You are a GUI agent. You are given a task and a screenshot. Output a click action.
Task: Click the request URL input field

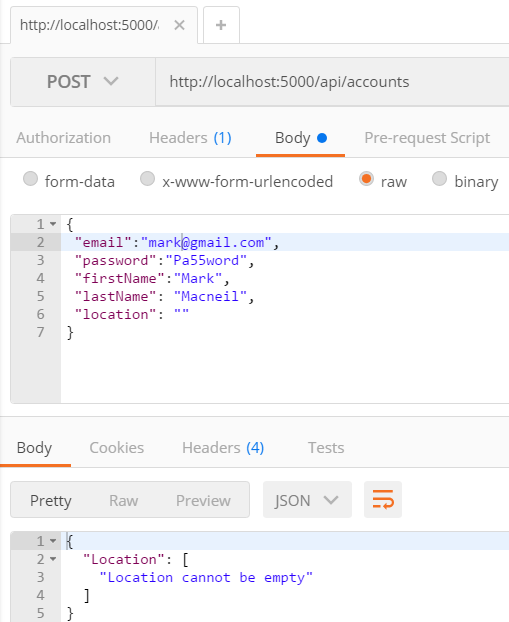click(332, 82)
